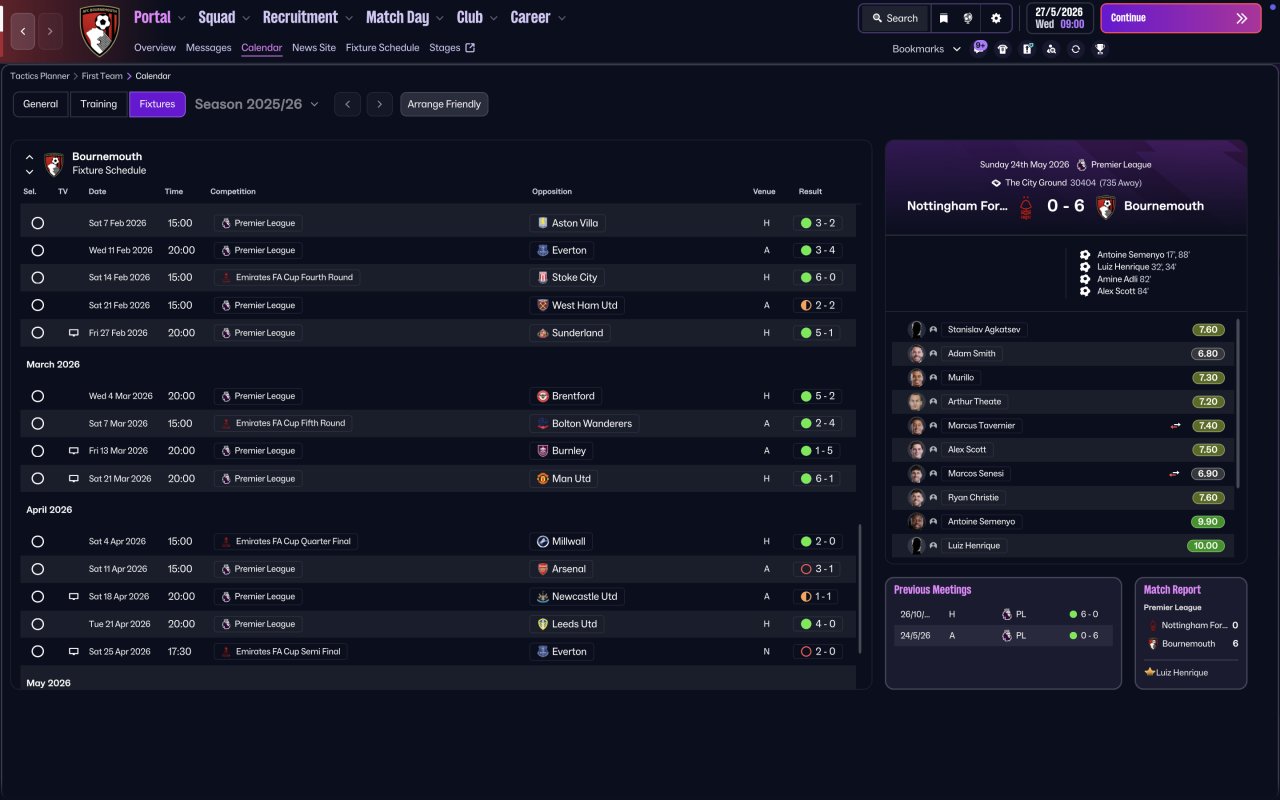Open the Overview sub-tab
Viewport: 1280px width, 800px height.
click(x=155, y=48)
